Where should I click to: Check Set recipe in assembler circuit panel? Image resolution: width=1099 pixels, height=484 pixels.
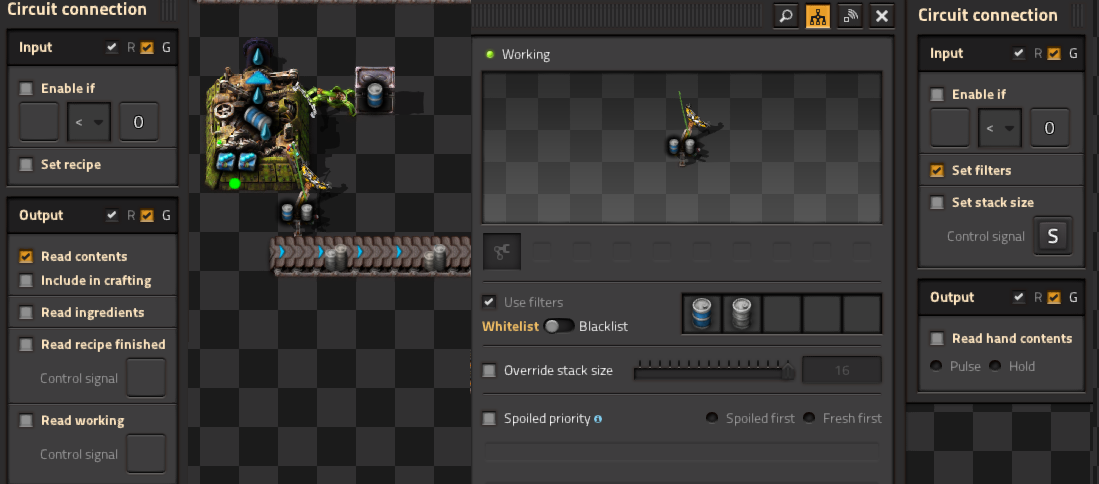click(x=26, y=165)
